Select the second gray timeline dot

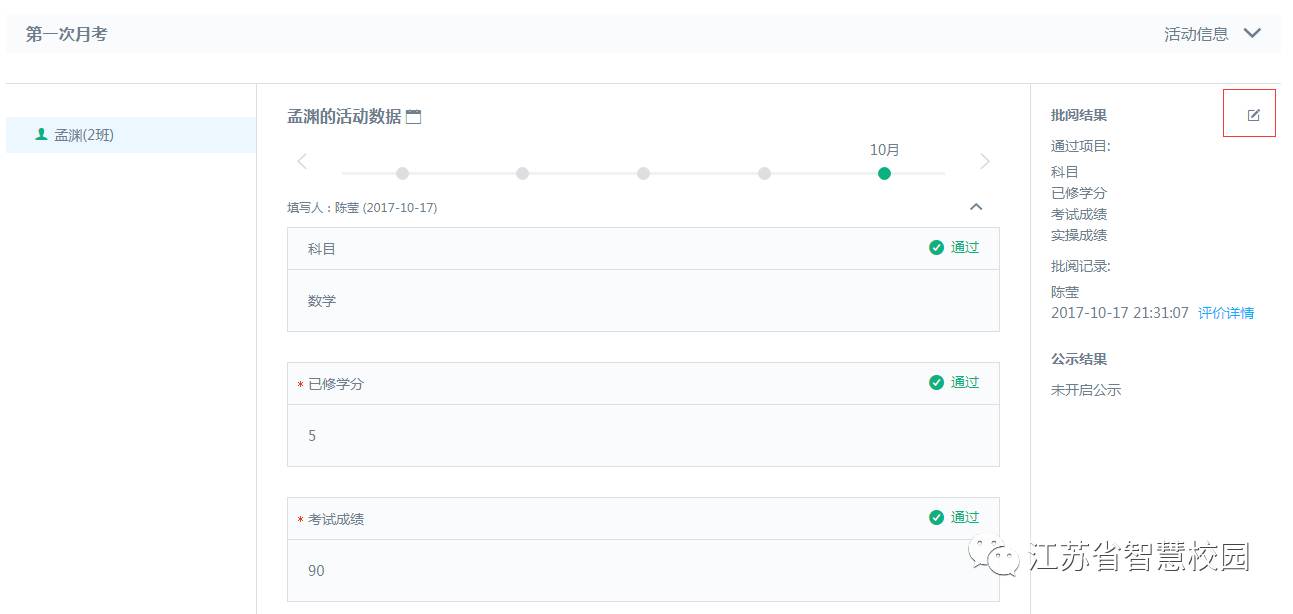click(x=522, y=173)
